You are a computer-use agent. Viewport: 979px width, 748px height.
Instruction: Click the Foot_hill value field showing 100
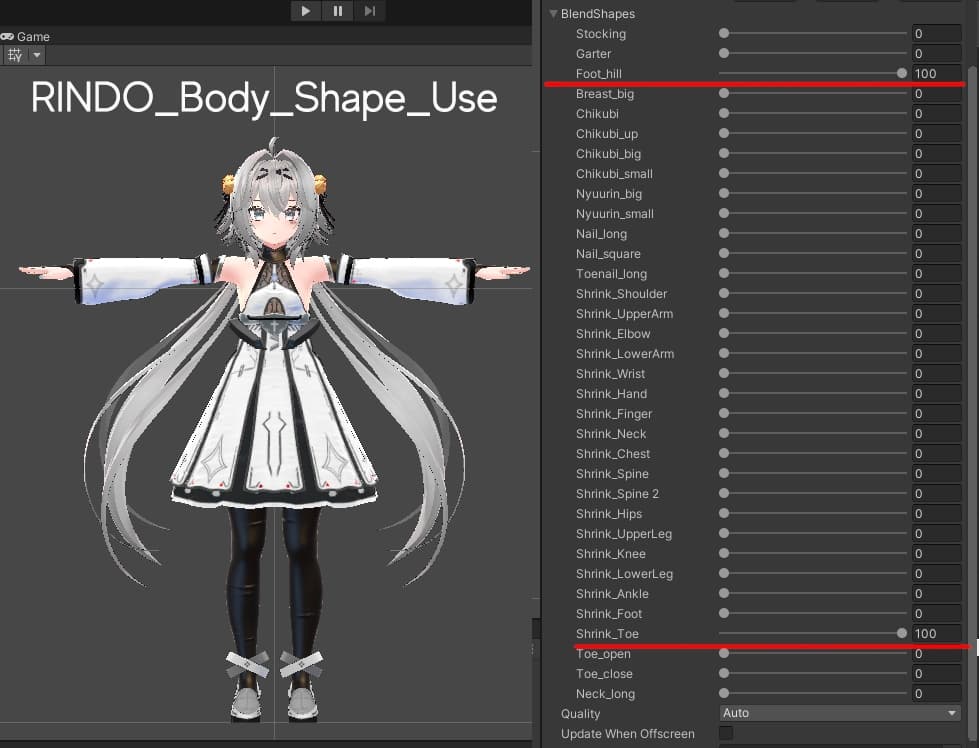coord(935,74)
